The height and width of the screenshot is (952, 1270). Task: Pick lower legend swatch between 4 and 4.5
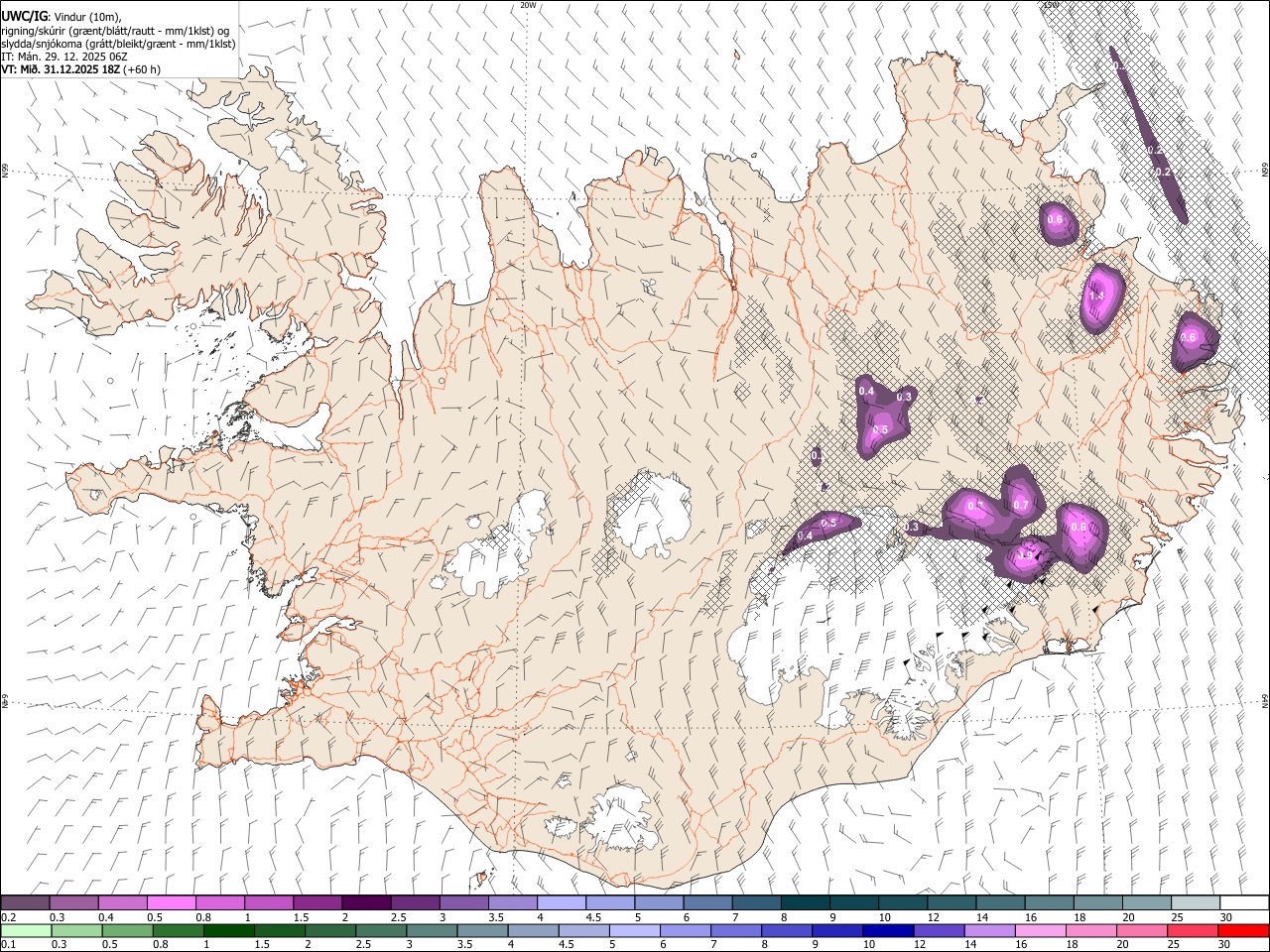coord(533,930)
